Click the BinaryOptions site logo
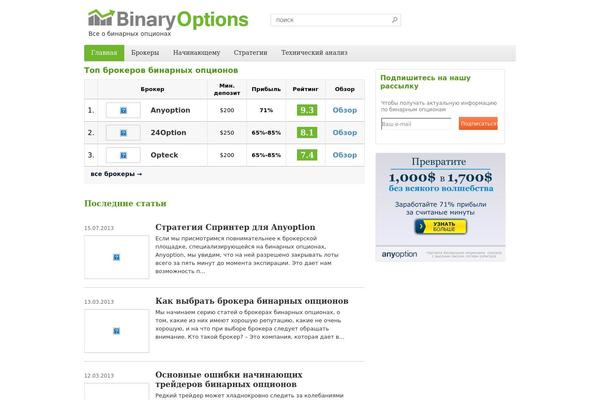600x400 pixels. click(168, 20)
